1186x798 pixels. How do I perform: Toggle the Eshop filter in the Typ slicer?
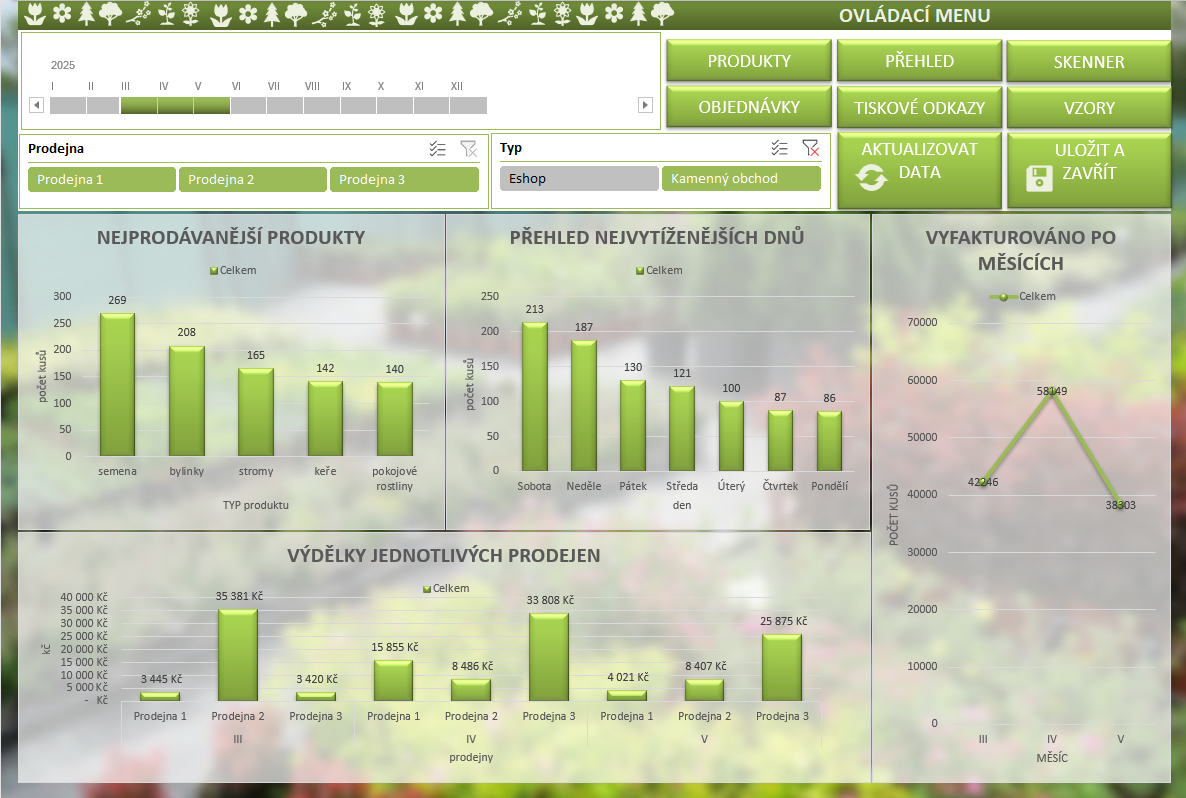pyautogui.click(x=579, y=179)
